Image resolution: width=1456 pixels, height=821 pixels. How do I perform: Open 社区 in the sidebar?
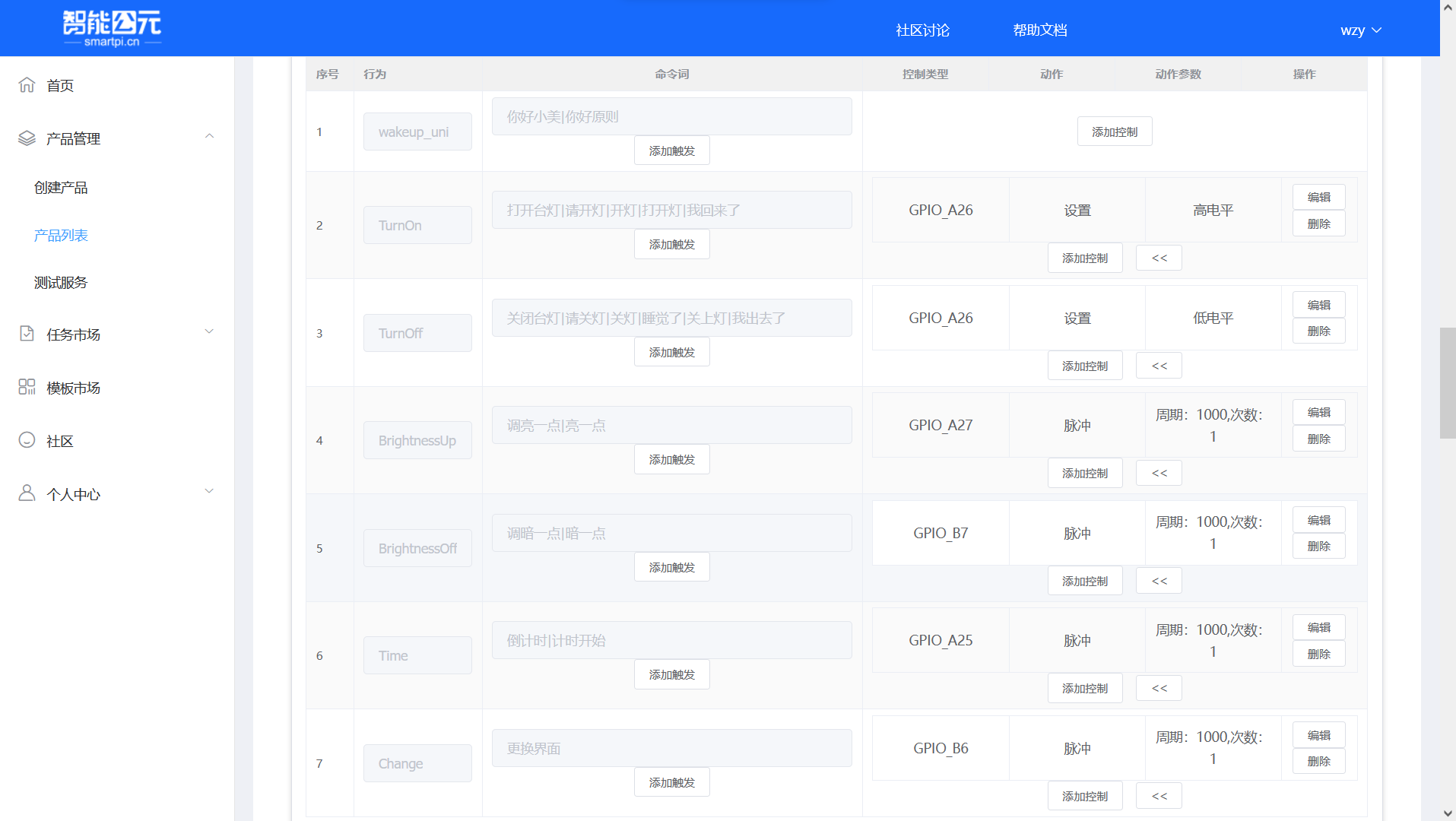point(60,441)
